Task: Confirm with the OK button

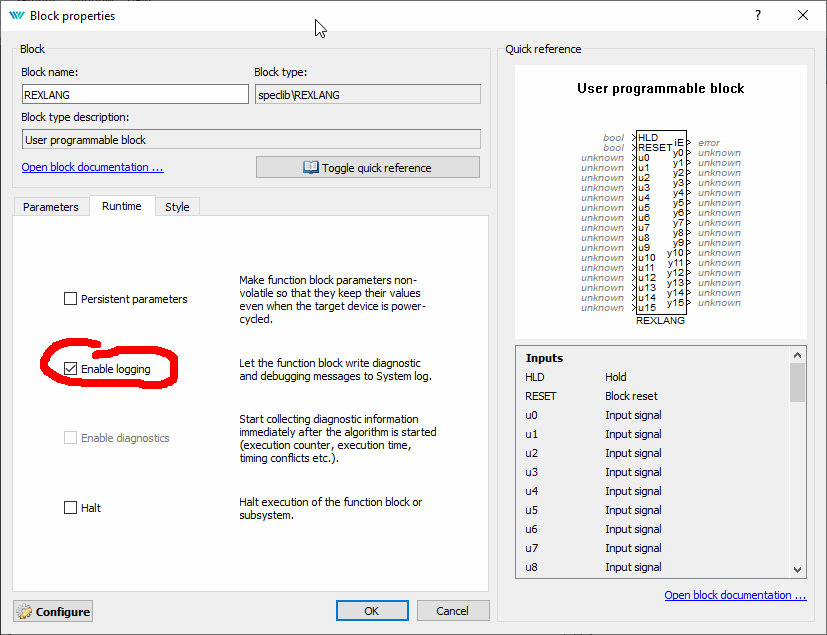Action: pos(372,611)
